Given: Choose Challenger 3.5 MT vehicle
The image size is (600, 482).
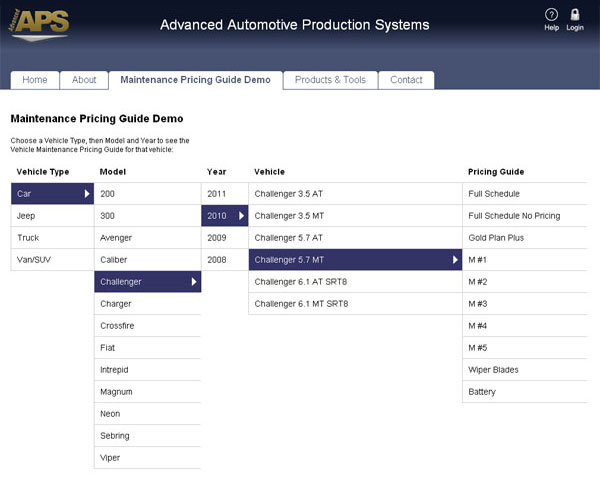Looking at the screenshot, I should click(355, 216).
